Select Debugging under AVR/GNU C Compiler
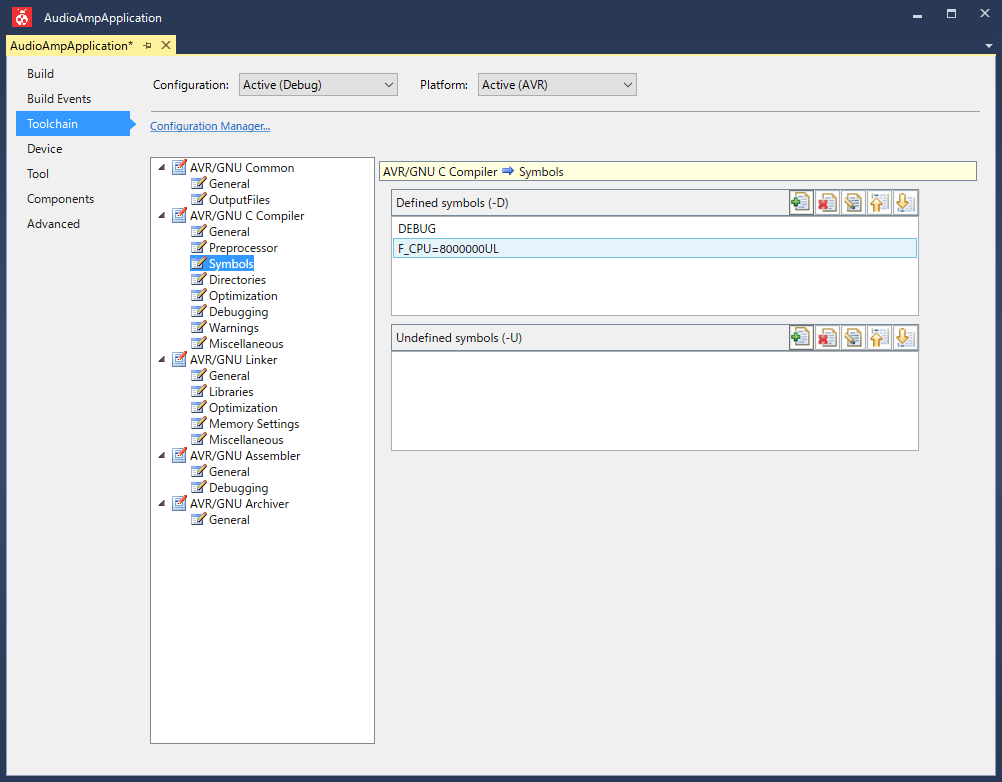The image size is (1002, 782). pyautogui.click(x=230, y=311)
